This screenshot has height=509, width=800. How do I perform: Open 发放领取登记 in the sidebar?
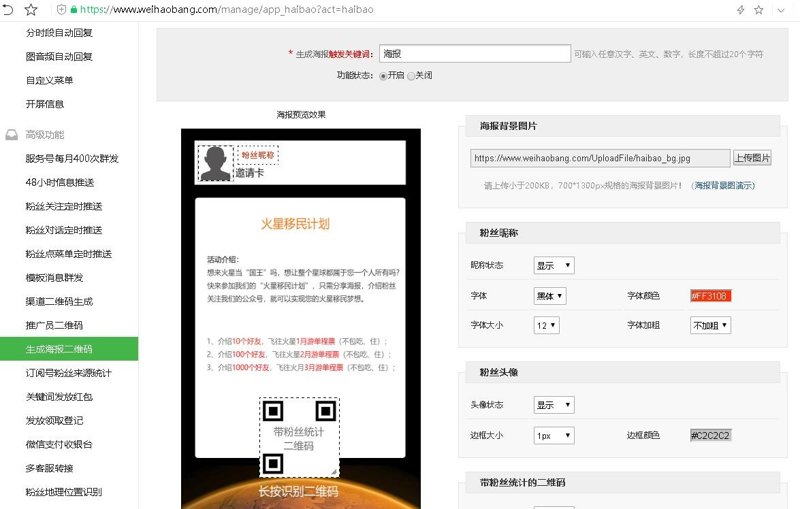point(55,421)
